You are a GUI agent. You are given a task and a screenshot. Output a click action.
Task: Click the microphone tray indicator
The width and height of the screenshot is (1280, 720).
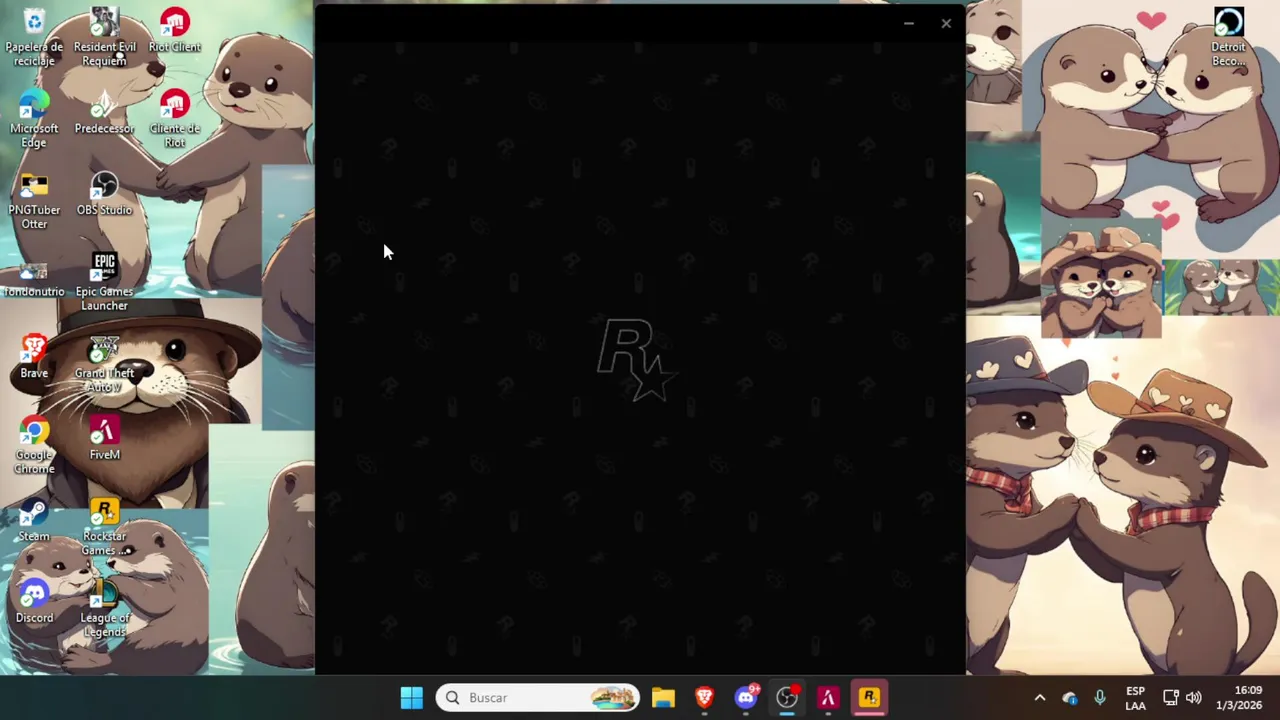(x=1100, y=698)
